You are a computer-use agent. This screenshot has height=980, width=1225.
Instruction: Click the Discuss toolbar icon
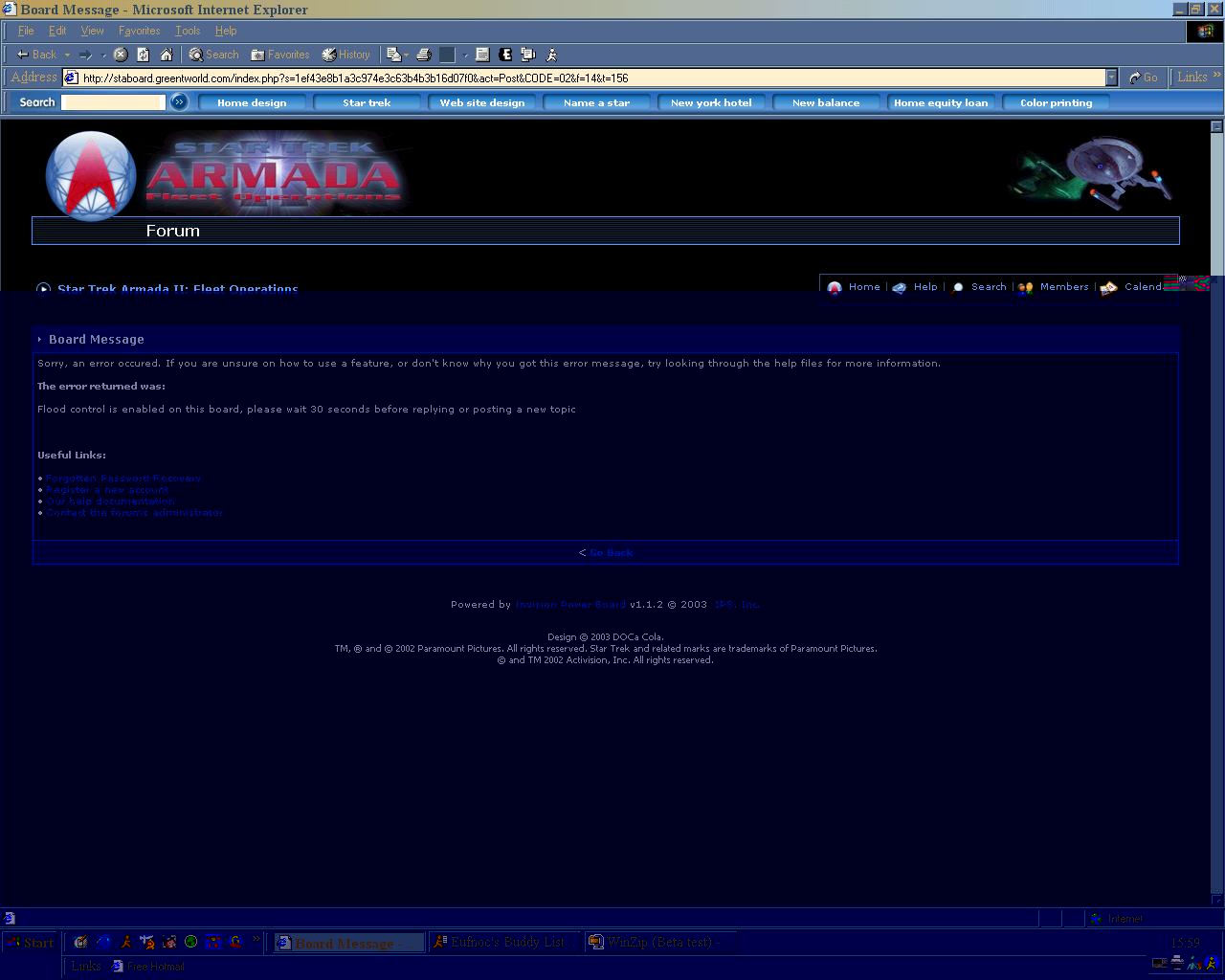click(x=528, y=55)
